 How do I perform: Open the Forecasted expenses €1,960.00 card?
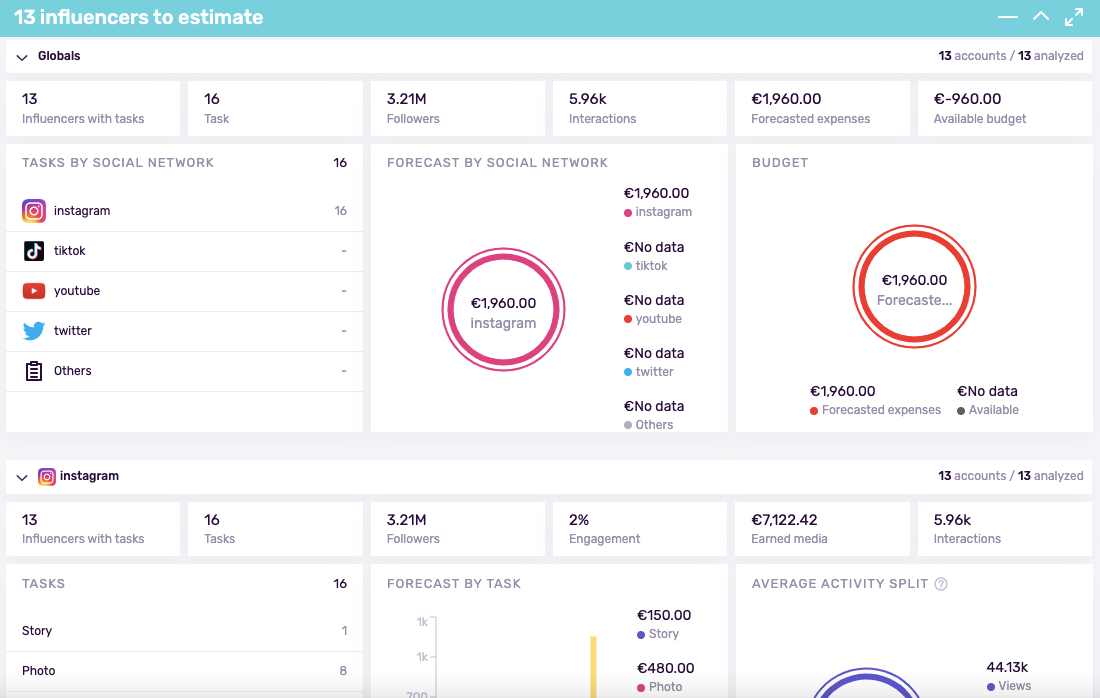click(822, 108)
